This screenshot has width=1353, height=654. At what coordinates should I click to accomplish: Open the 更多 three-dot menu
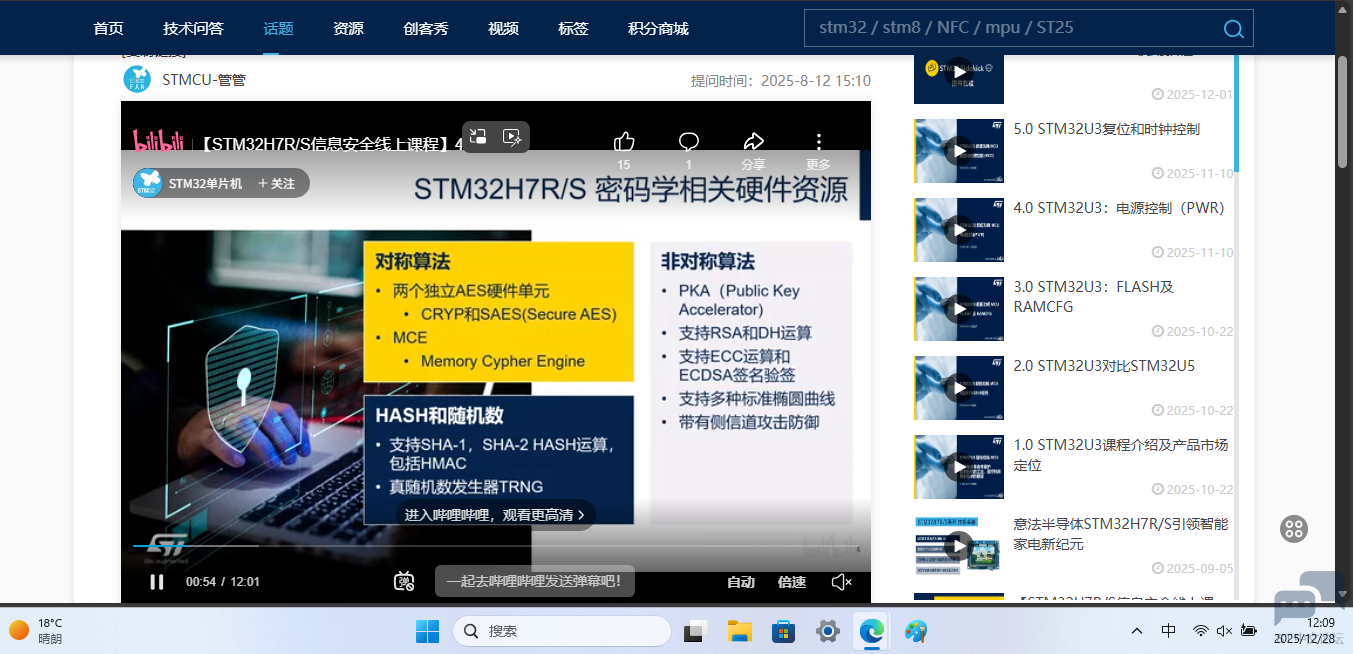click(x=818, y=141)
